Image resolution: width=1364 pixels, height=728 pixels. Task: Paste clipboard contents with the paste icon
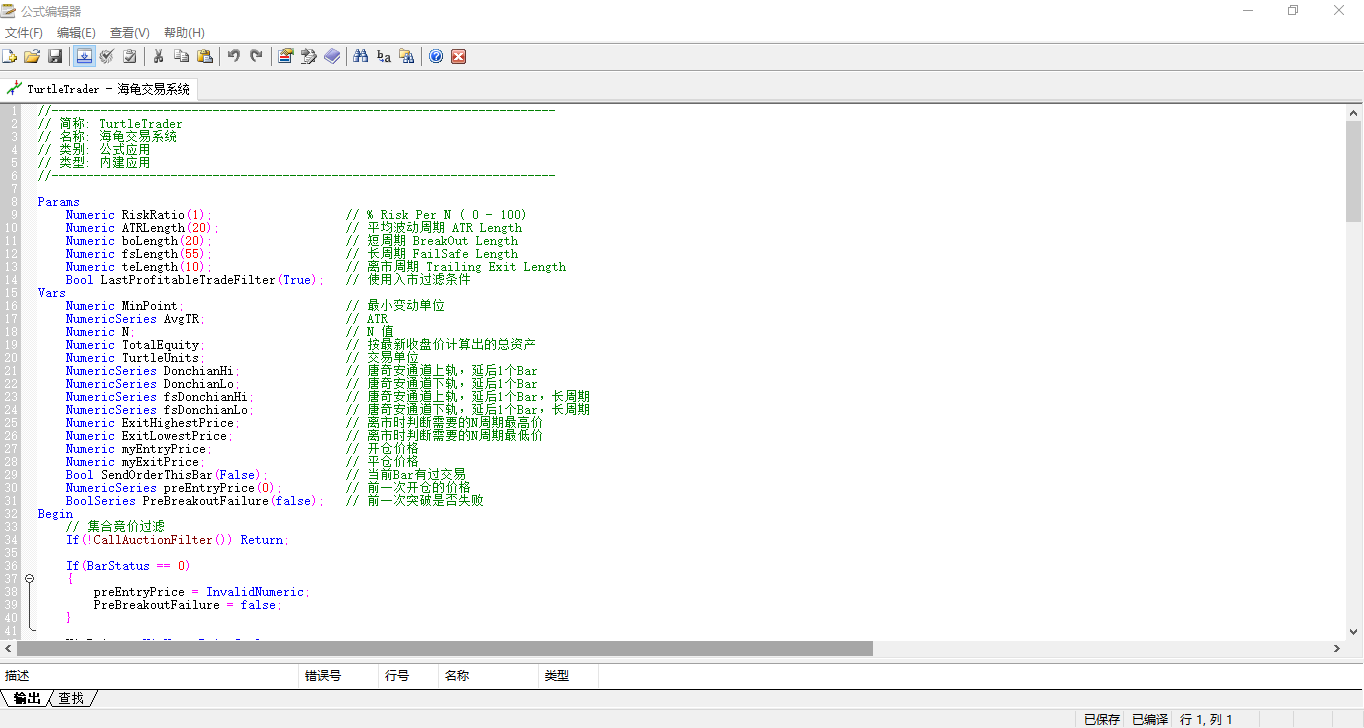click(204, 57)
